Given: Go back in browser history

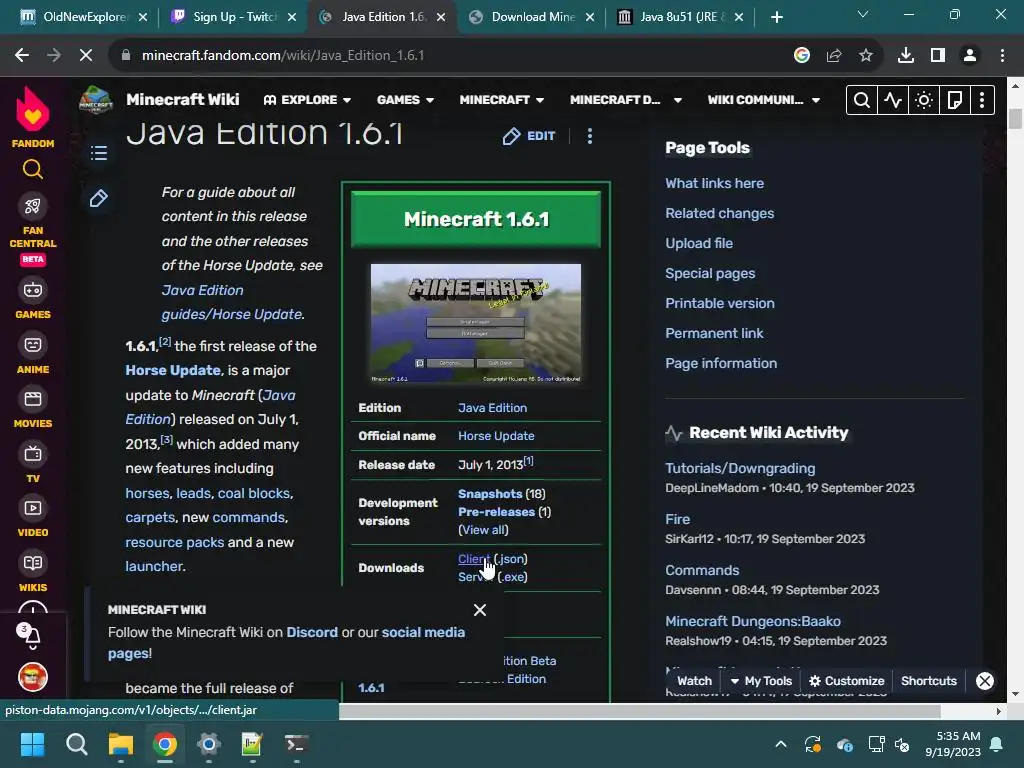Looking at the screenshot, I should (22, 56).
